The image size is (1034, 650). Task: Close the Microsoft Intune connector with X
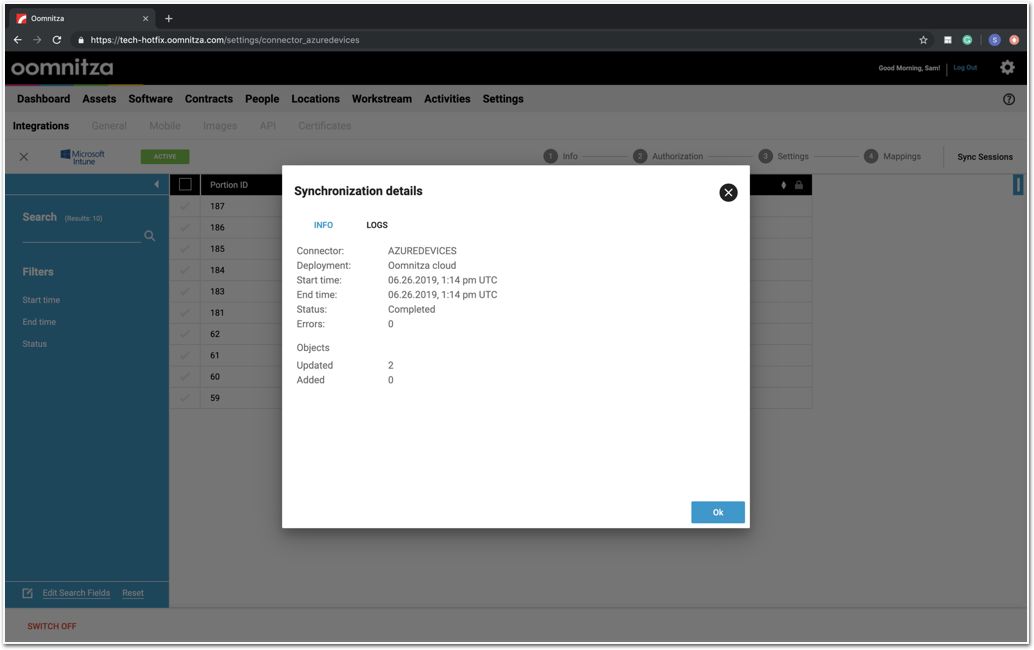(24, 157)
